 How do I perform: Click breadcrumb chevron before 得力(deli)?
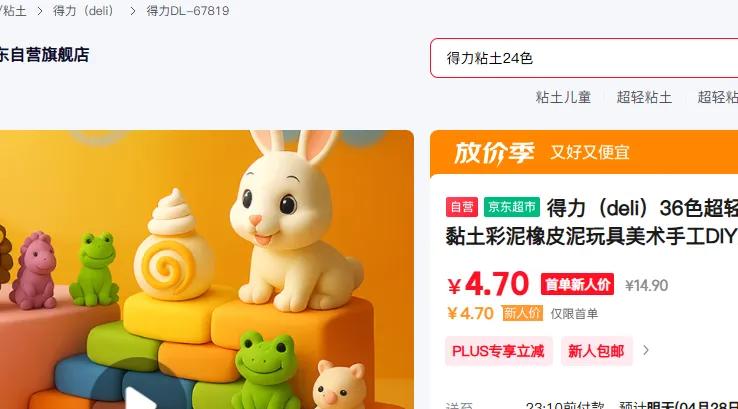click(x=40, y=11)
